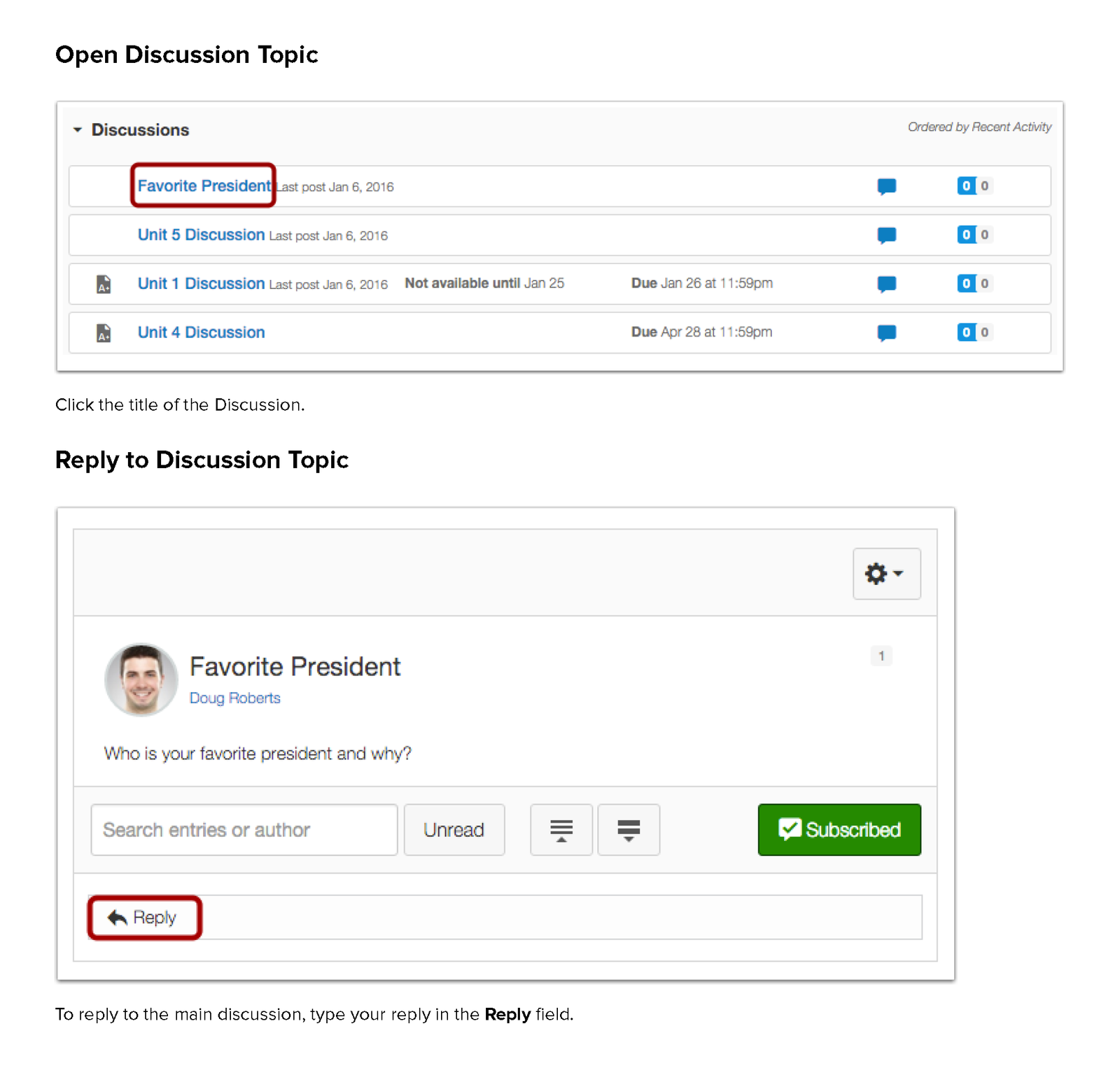Open the Unit 1 Discussion link
The height and width of the screenshot is (1068, 1120).
point(201,283)
